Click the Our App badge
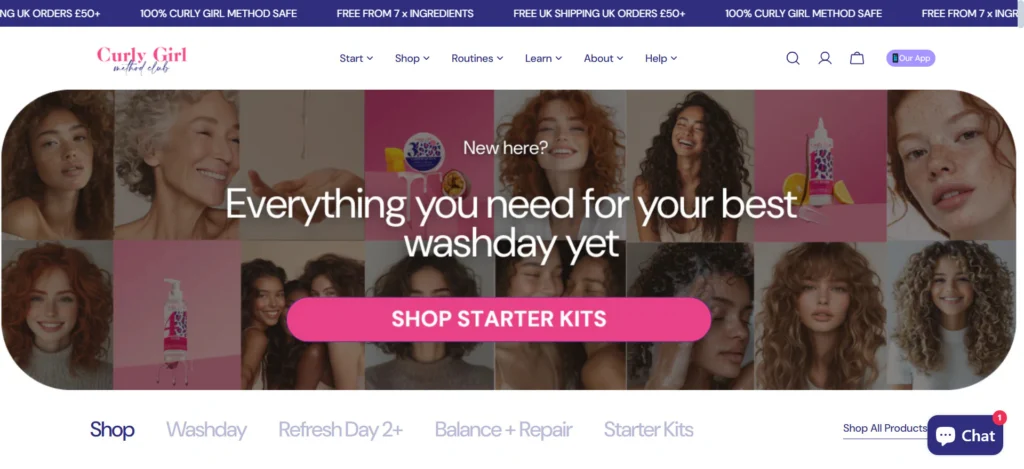The width and height of the screenshot is (1024, 469). pyautogui.click(x=910, y=58)
